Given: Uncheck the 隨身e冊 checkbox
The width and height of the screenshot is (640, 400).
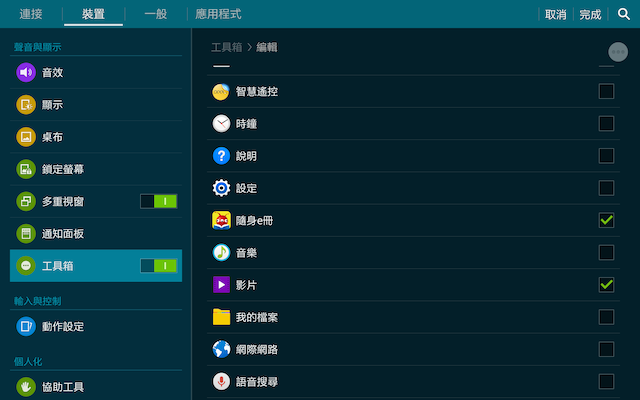Looking at the screenshot, I should 606,220.
